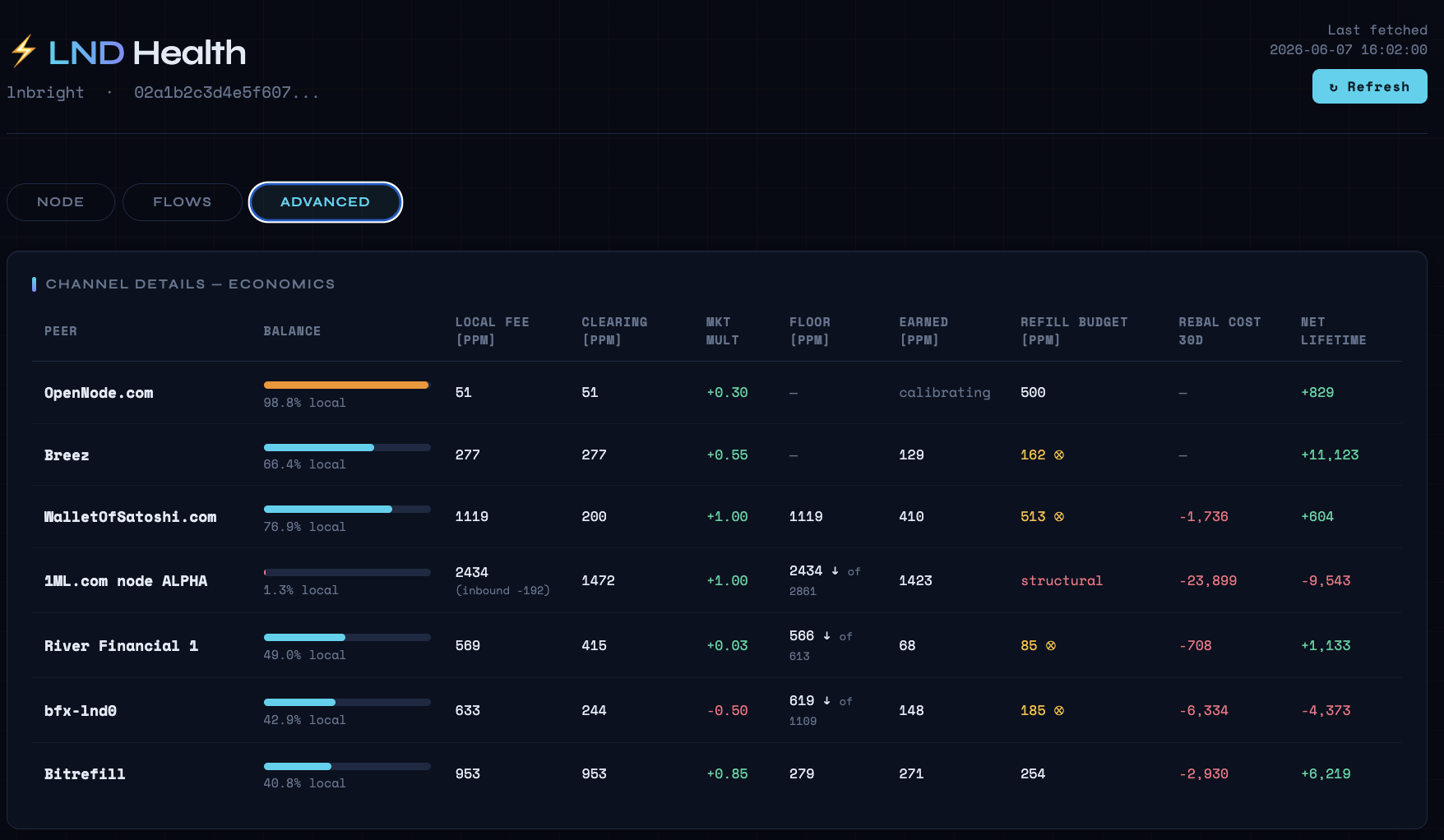Screen dimensions: 1444x840
Task: Click market multiplier +0.85
Action: tap(728, 774)
